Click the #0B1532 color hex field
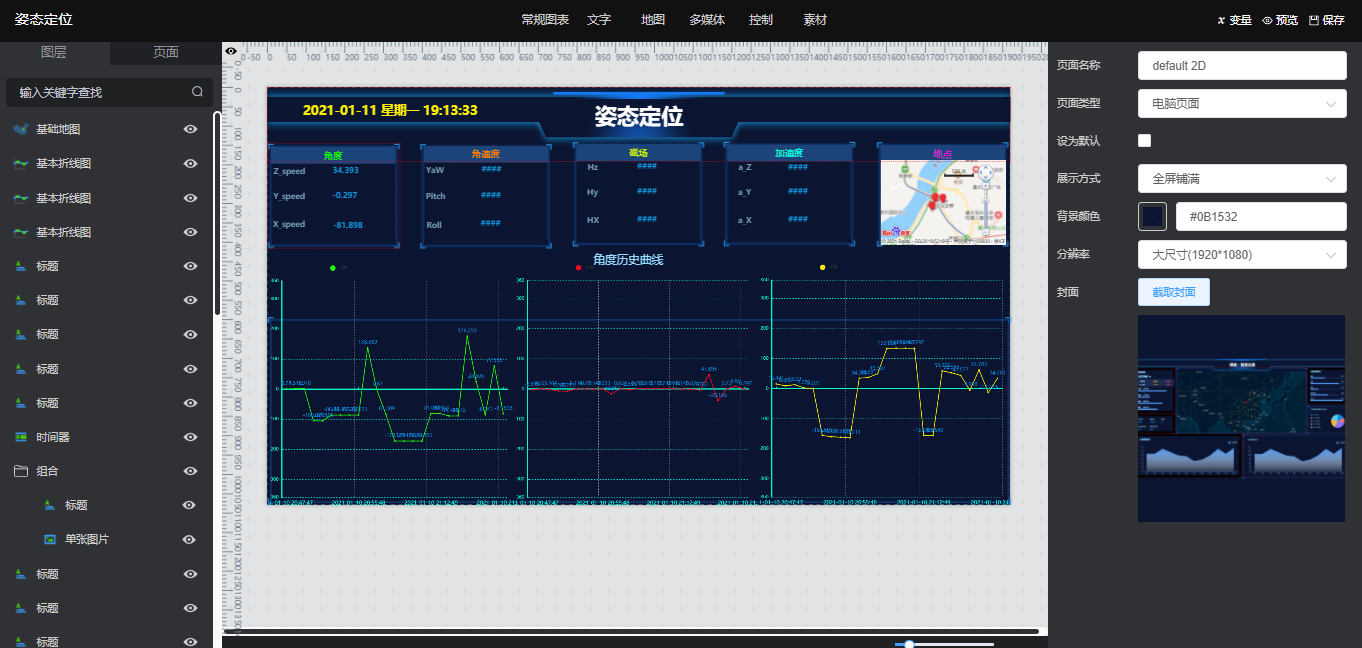Image resolution: width=1362 pixels, height=648 pixels. (x=1261, y=216)
